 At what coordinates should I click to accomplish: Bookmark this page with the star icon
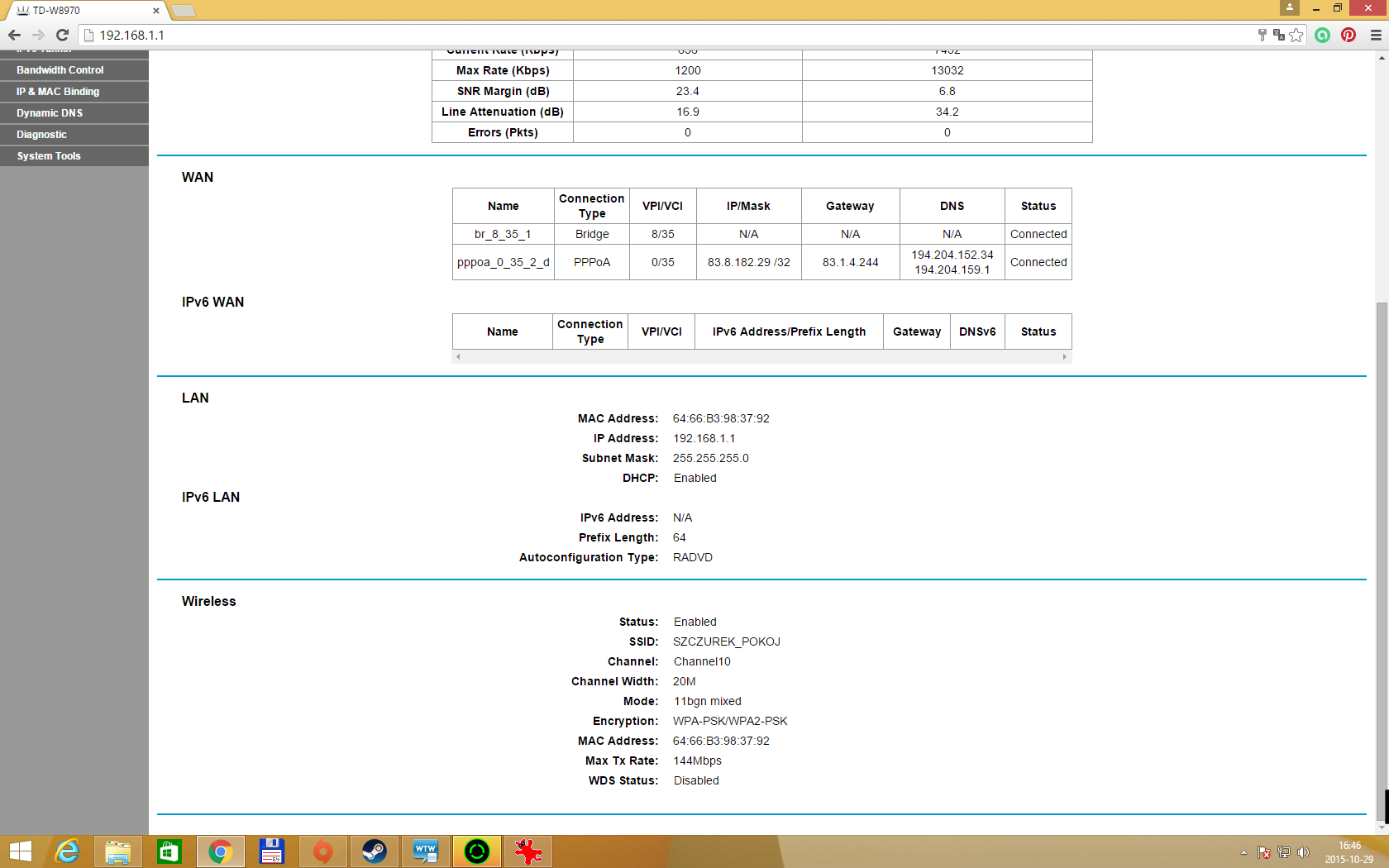1296,35
